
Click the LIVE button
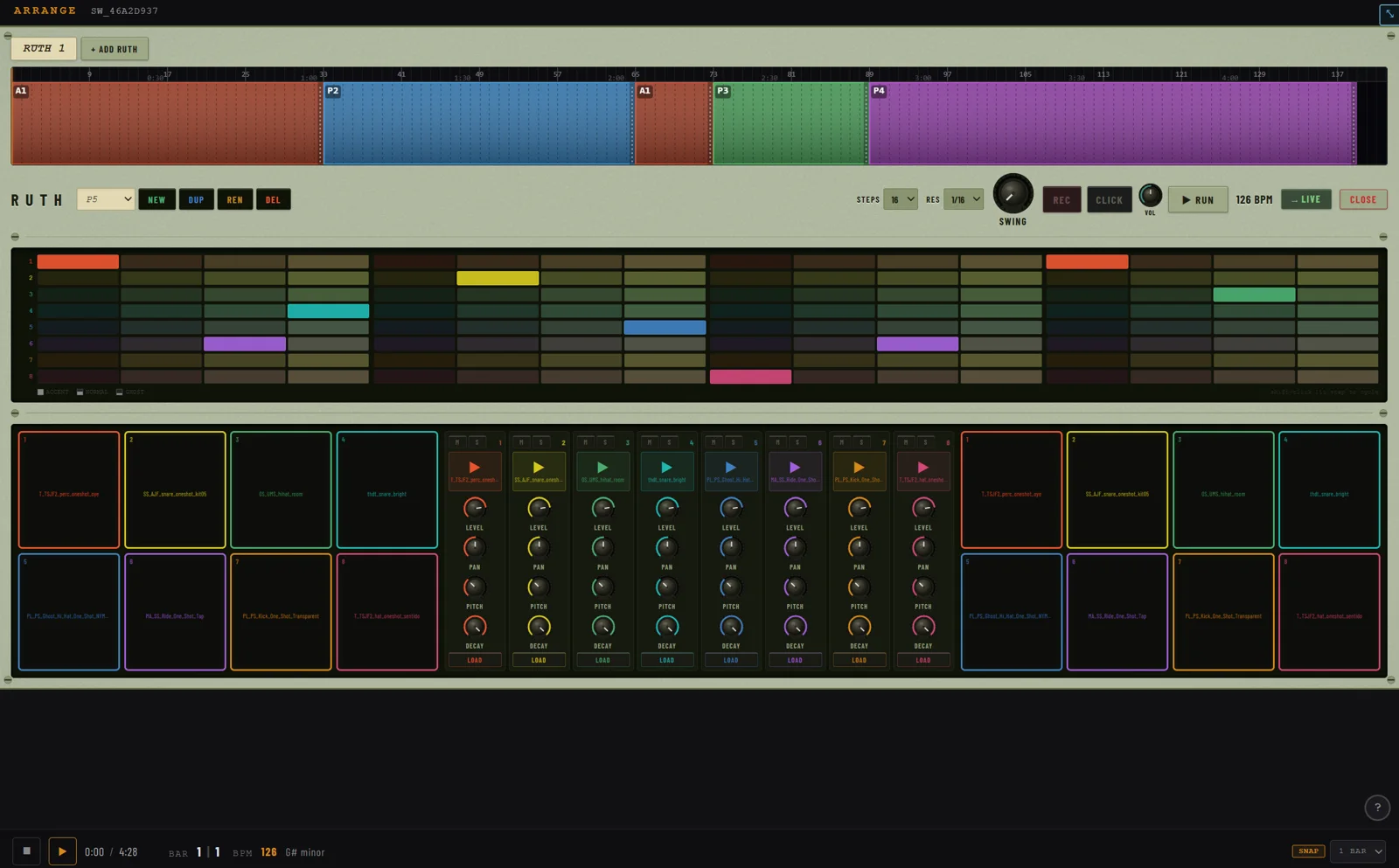(1306, 199)
